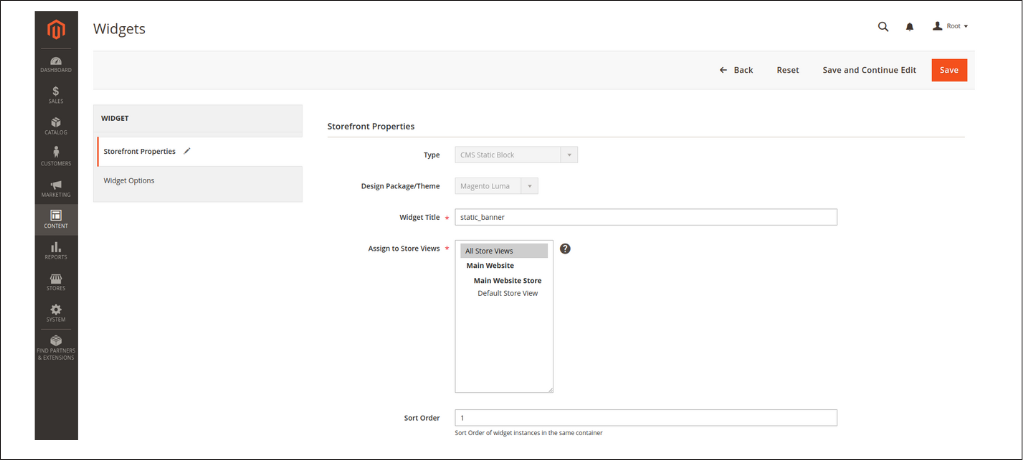Open the notifications bell
This screenshot has height=460, width=1024.
pos(910,27)
